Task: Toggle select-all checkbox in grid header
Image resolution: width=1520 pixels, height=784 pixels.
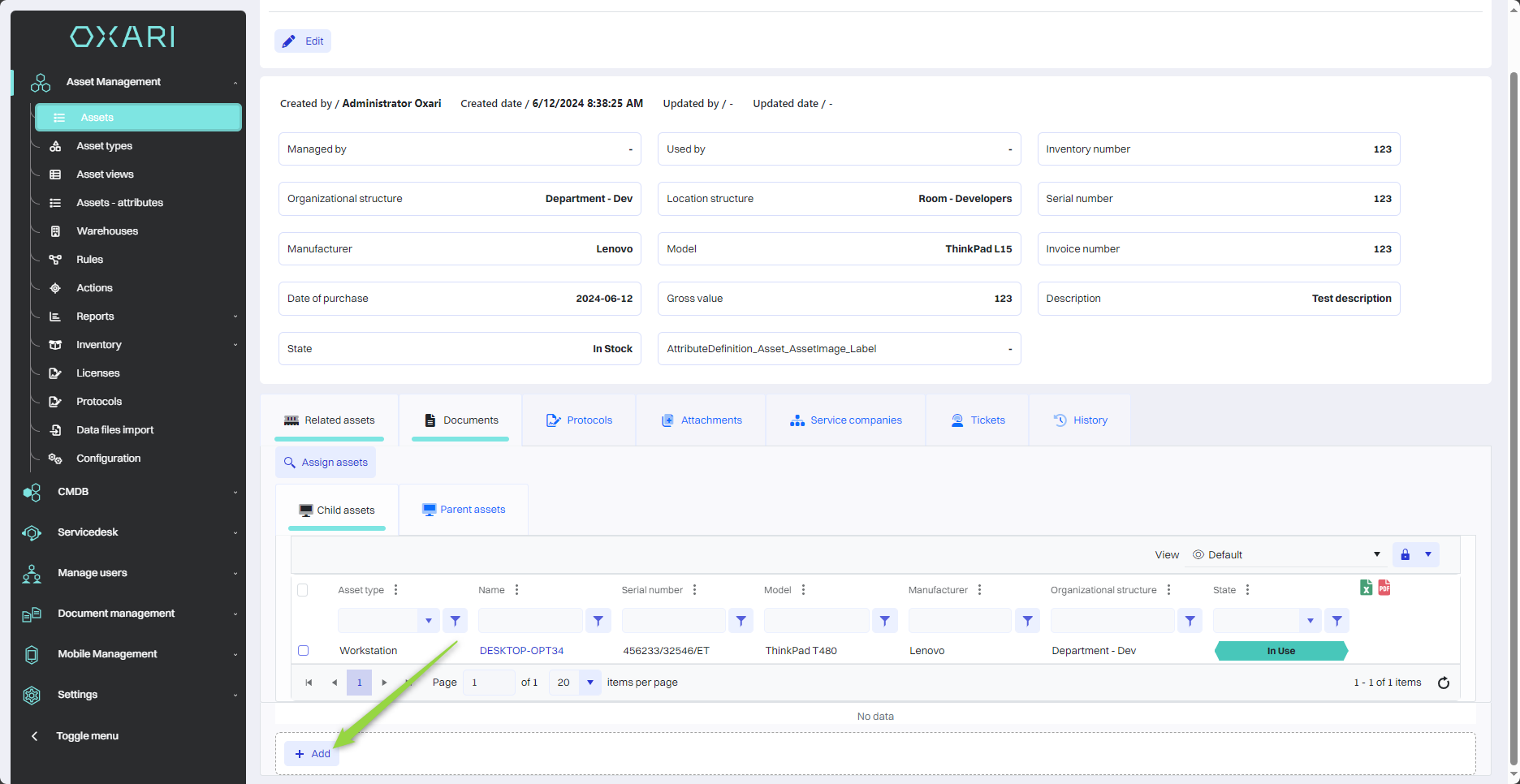Action: point(303,590)
